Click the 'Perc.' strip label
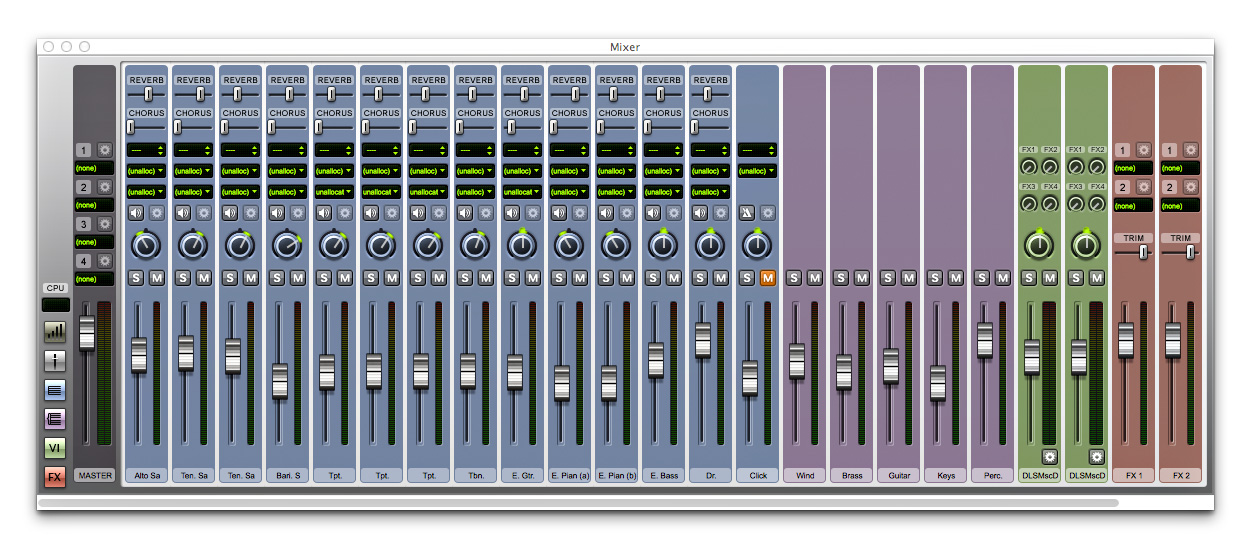 tap(993, 475)
